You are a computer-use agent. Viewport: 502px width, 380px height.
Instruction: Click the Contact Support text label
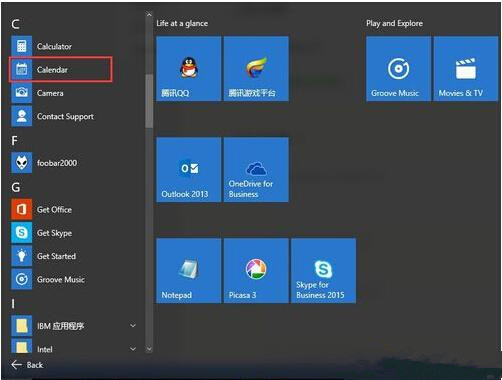65,117
